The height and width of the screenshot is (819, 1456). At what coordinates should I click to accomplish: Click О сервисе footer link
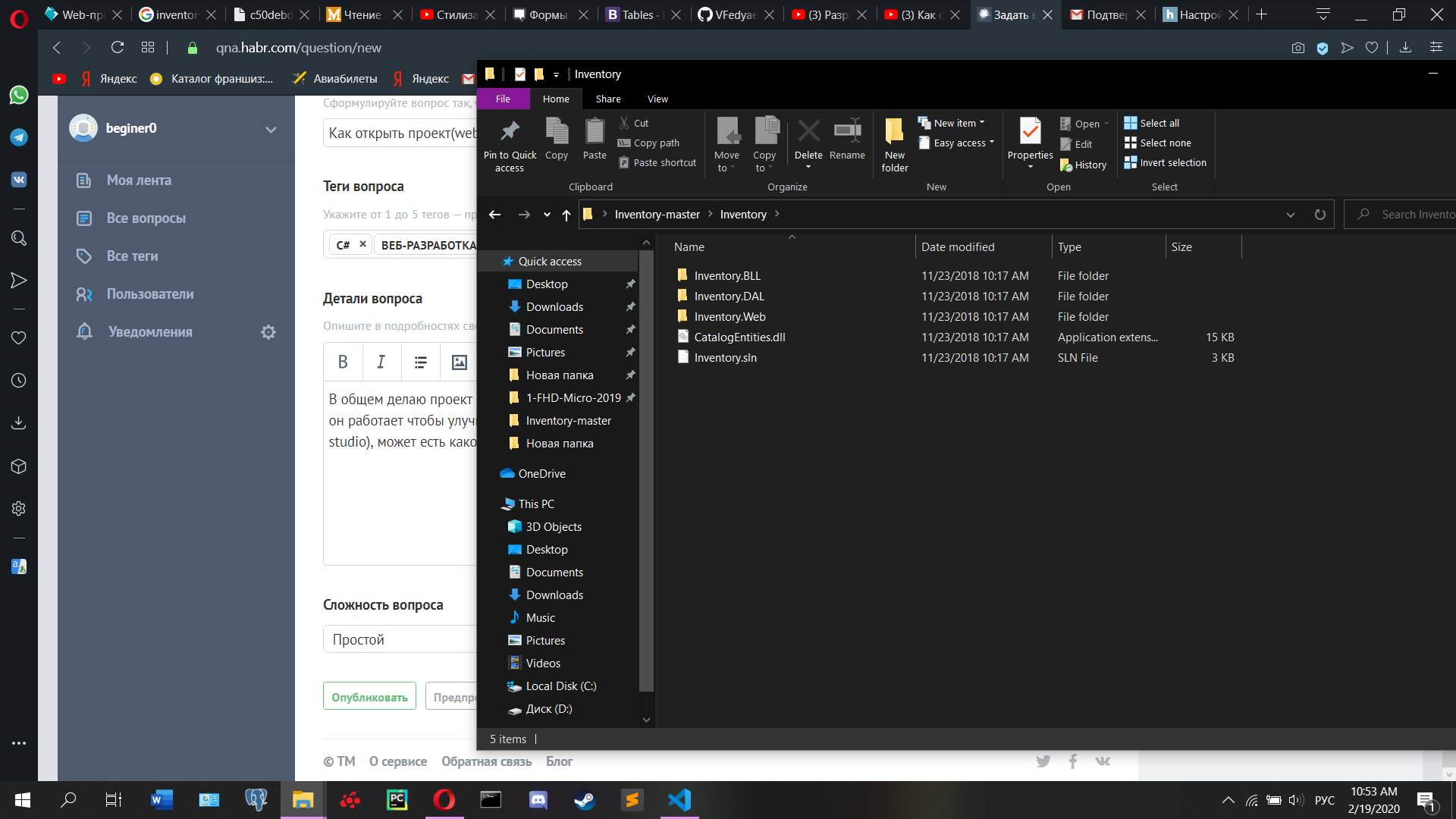[398, 761]
